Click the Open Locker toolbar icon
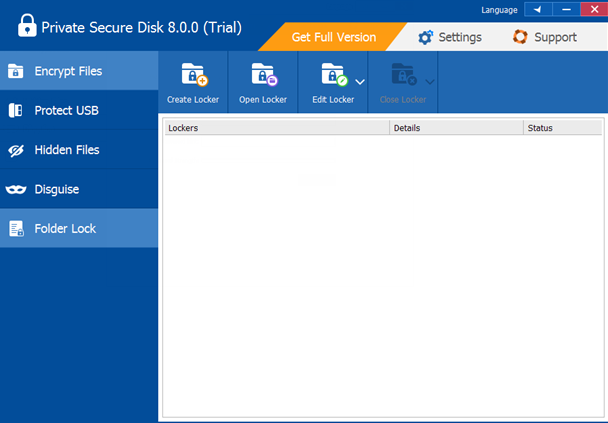This screenshot has width=608, height=423. (263, 75)
